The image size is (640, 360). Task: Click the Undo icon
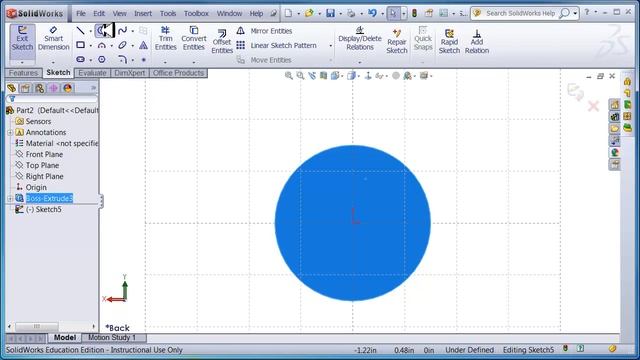coord(372,13)
